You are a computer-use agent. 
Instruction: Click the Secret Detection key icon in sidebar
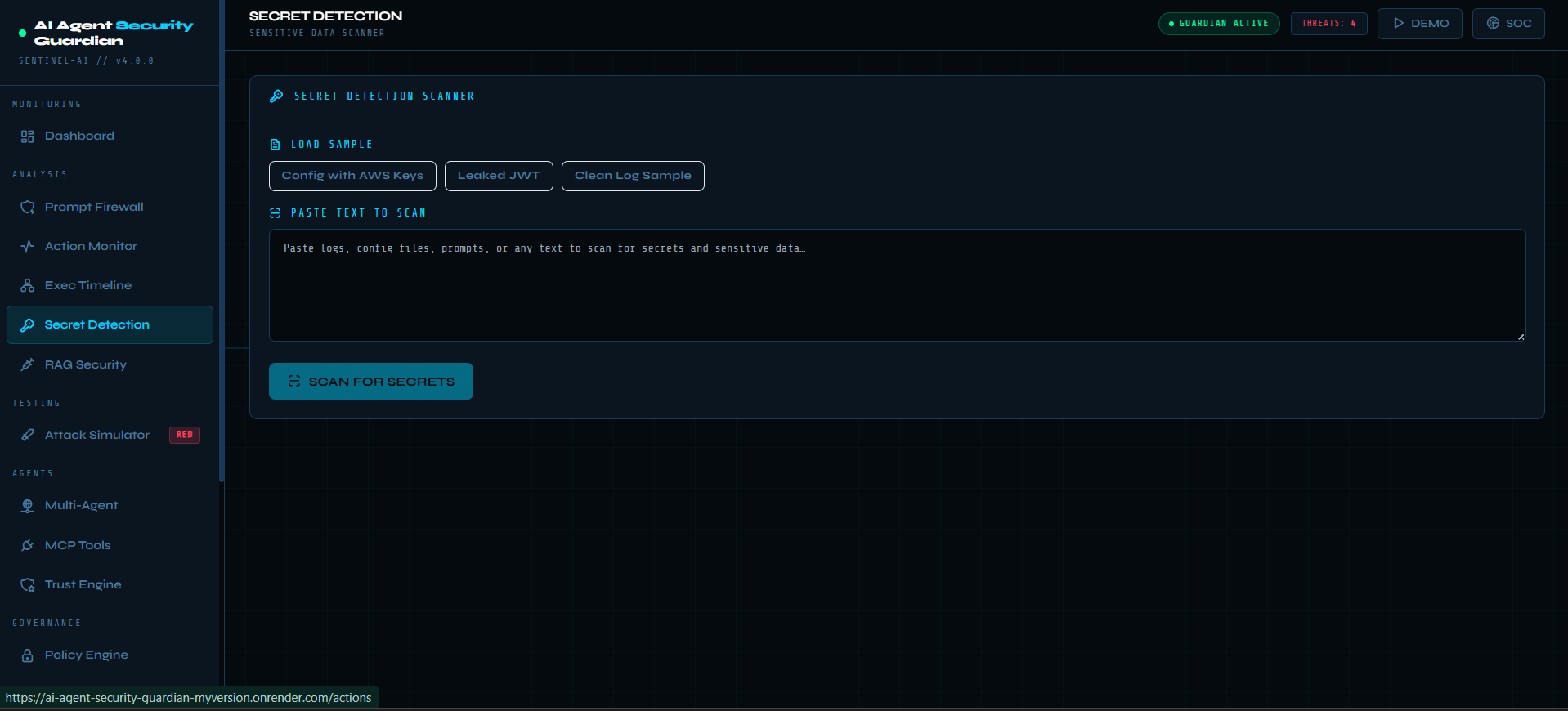(x=27, y=325)
